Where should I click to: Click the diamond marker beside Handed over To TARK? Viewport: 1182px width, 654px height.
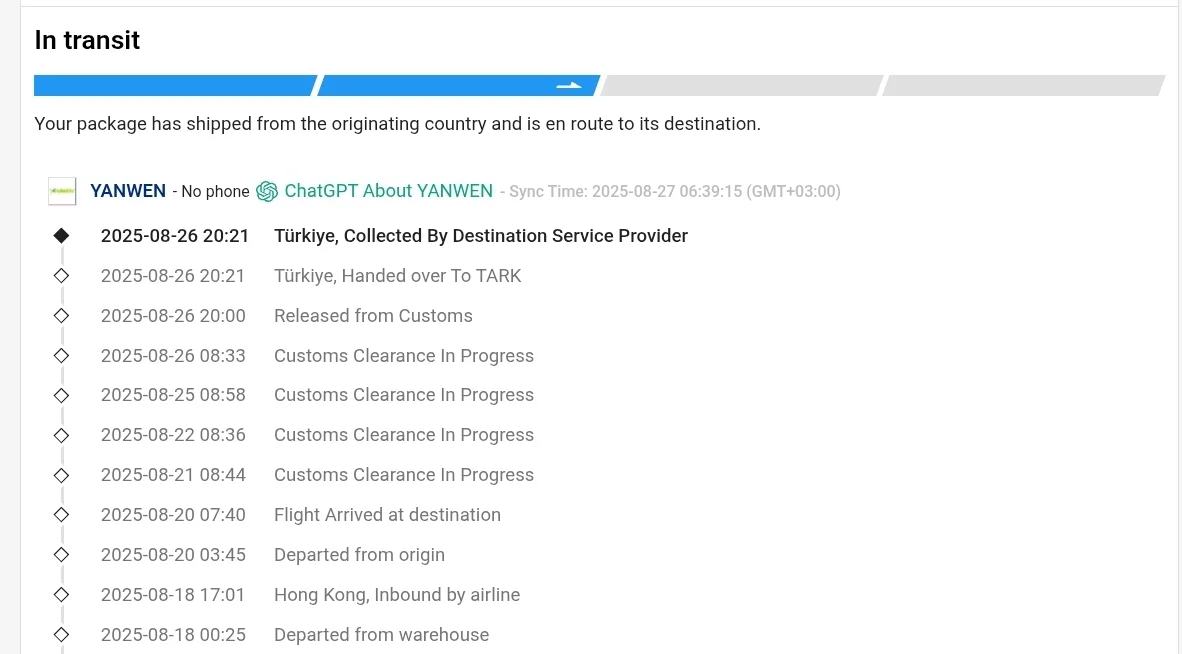pos(61,276)
